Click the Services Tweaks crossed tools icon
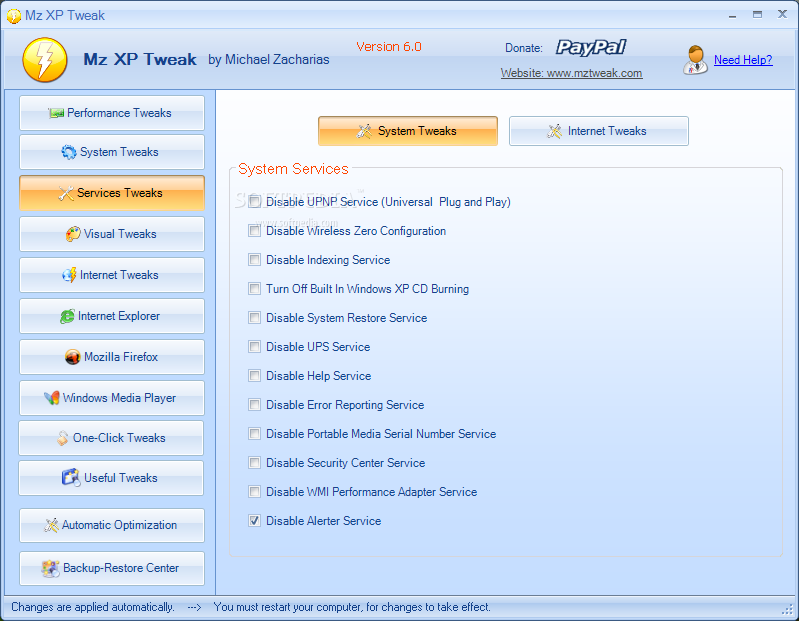799x621 pixels. coord(66,193)
